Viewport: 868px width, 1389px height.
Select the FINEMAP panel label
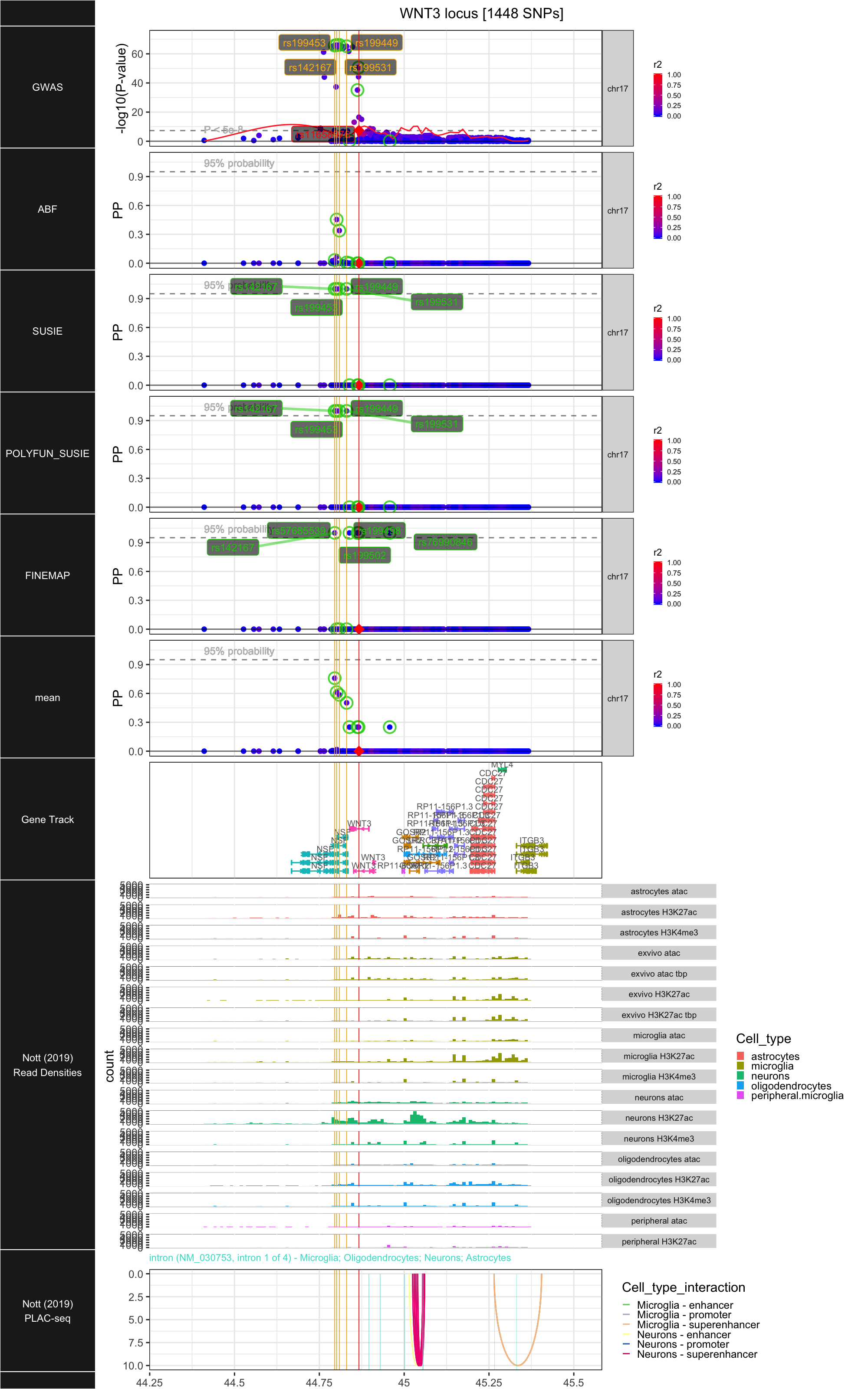(x=48, y=575)
